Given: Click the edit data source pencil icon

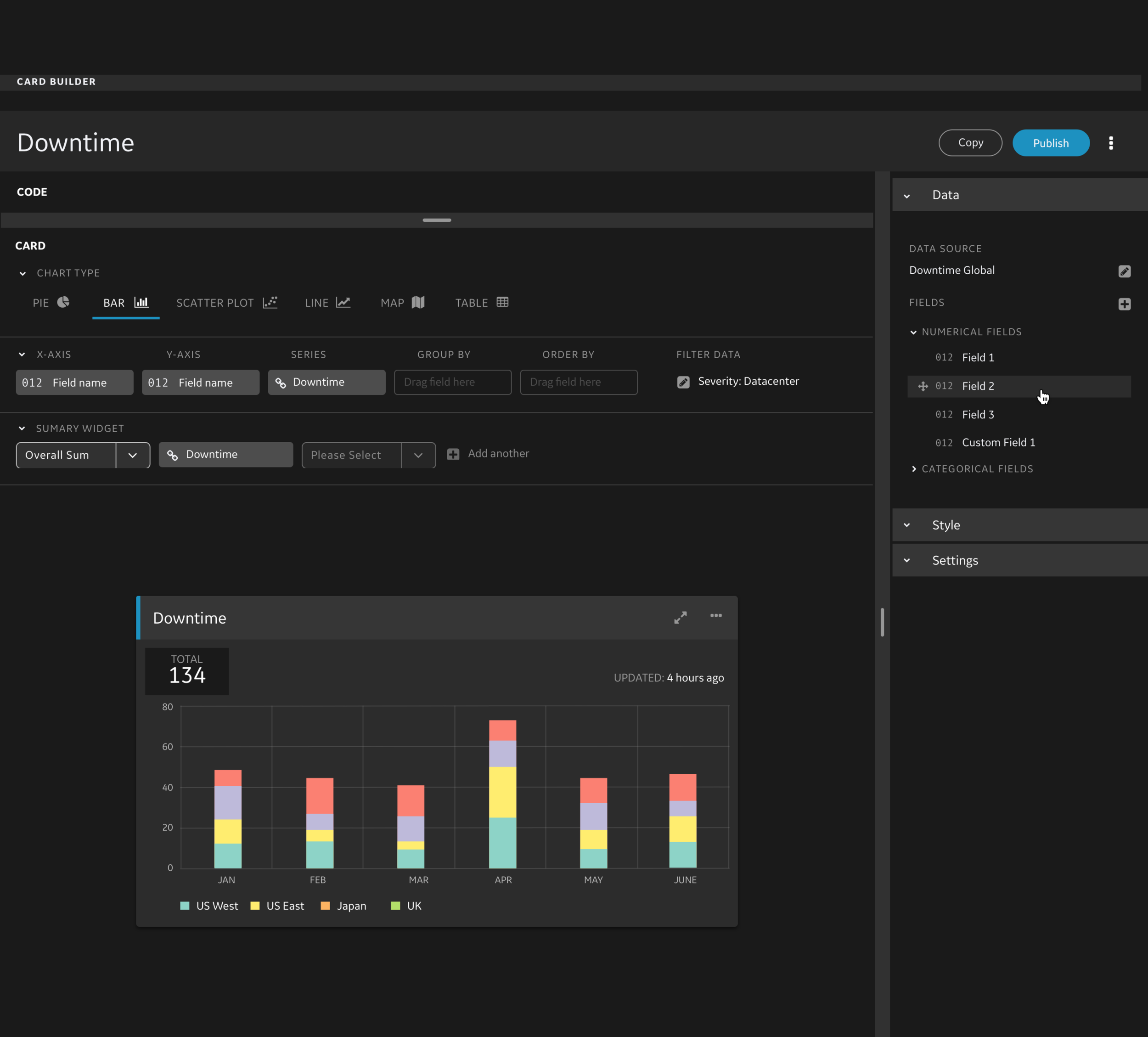Looking at the screenshot, I should 1124,271.
